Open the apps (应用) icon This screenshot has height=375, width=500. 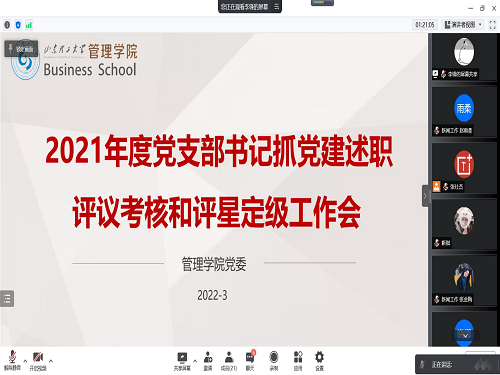[x=298, y=361]
